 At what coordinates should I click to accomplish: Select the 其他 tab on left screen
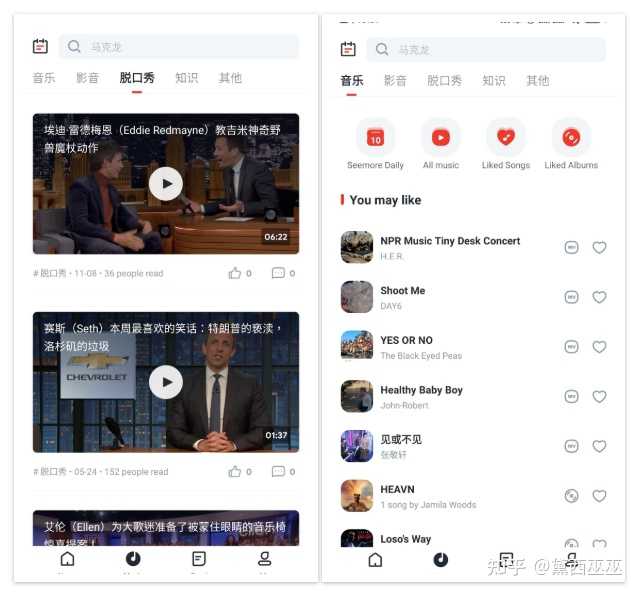click(x=231, y=77)
